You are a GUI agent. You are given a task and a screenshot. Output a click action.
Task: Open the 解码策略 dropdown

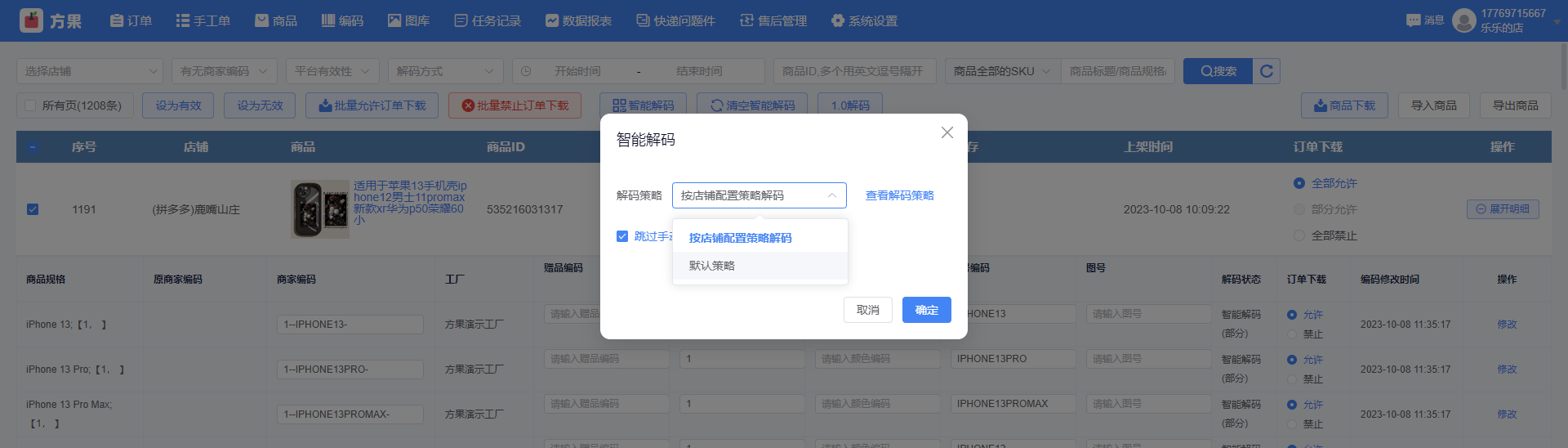coord(759,195)
